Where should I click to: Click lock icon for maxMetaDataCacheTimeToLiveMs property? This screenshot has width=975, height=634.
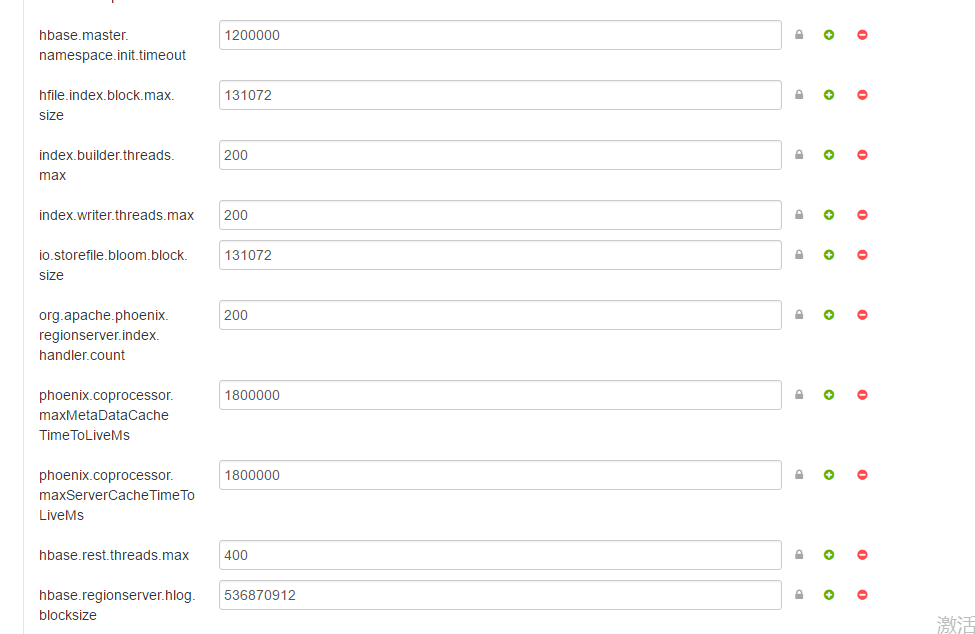pyautogui.click(x=799, y=395)
